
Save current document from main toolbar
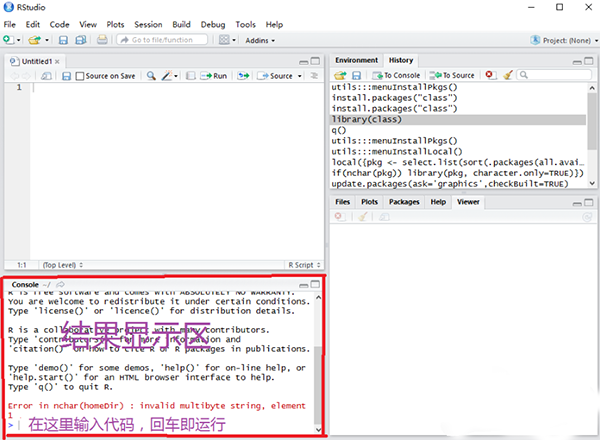[63, 40]
